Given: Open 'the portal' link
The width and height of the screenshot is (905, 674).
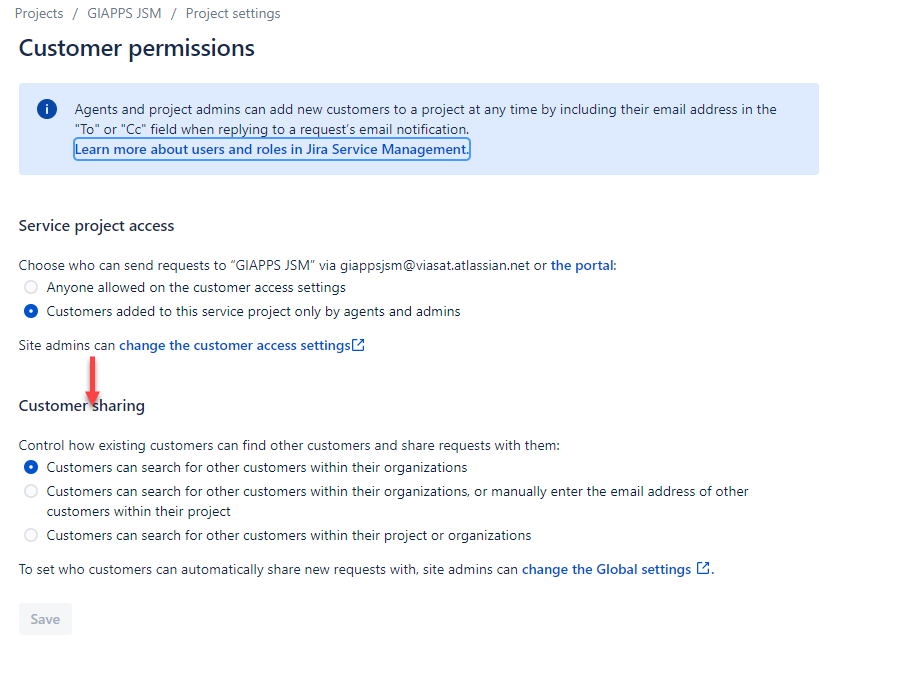Looking at the screenshot, I should coord(582,265).
